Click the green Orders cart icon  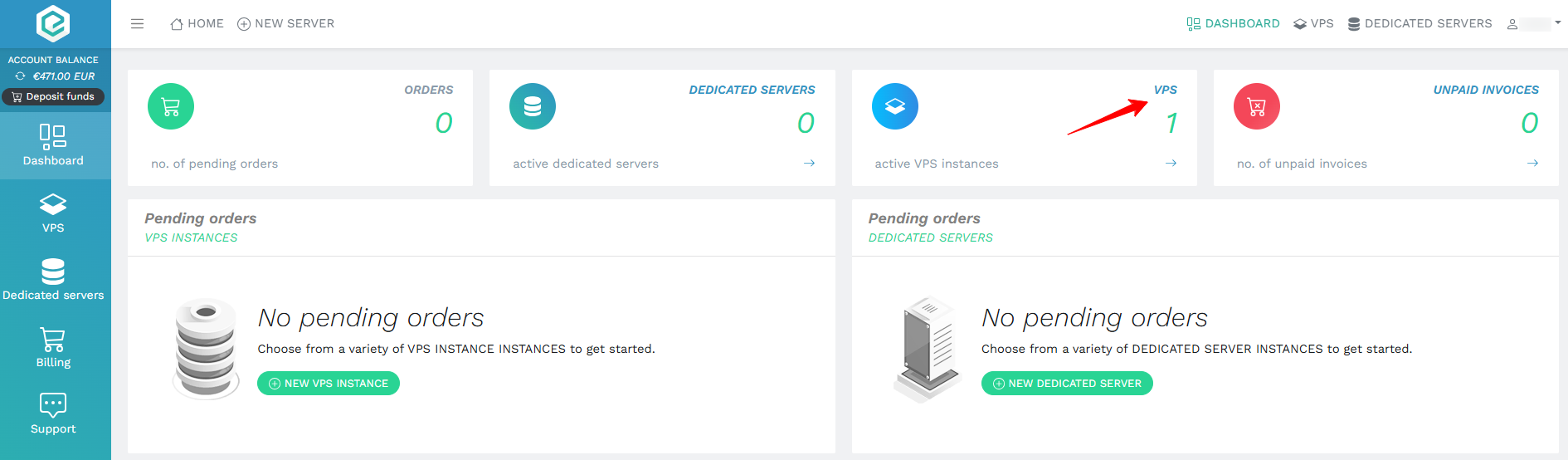coord(171,106)
